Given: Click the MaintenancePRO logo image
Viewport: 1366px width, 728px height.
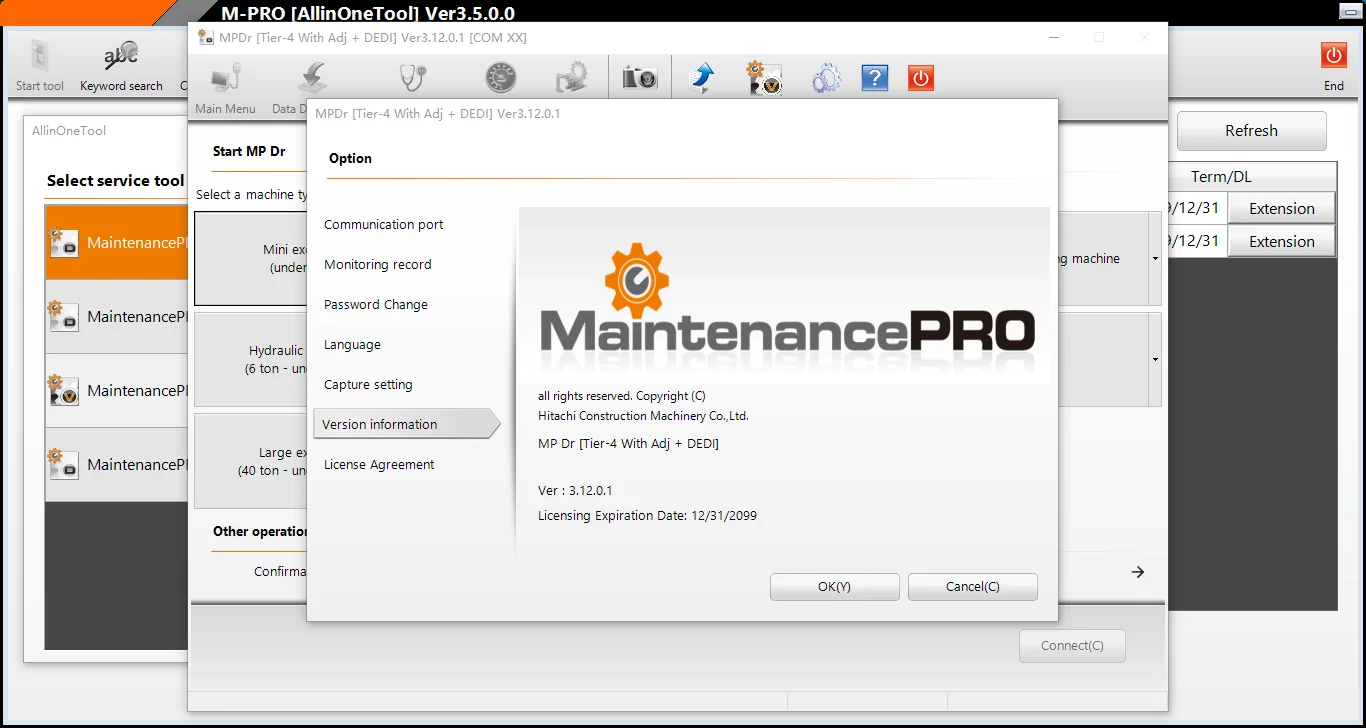Looking at the screenshot, I should pyautogui.click(x=784, y=295).
